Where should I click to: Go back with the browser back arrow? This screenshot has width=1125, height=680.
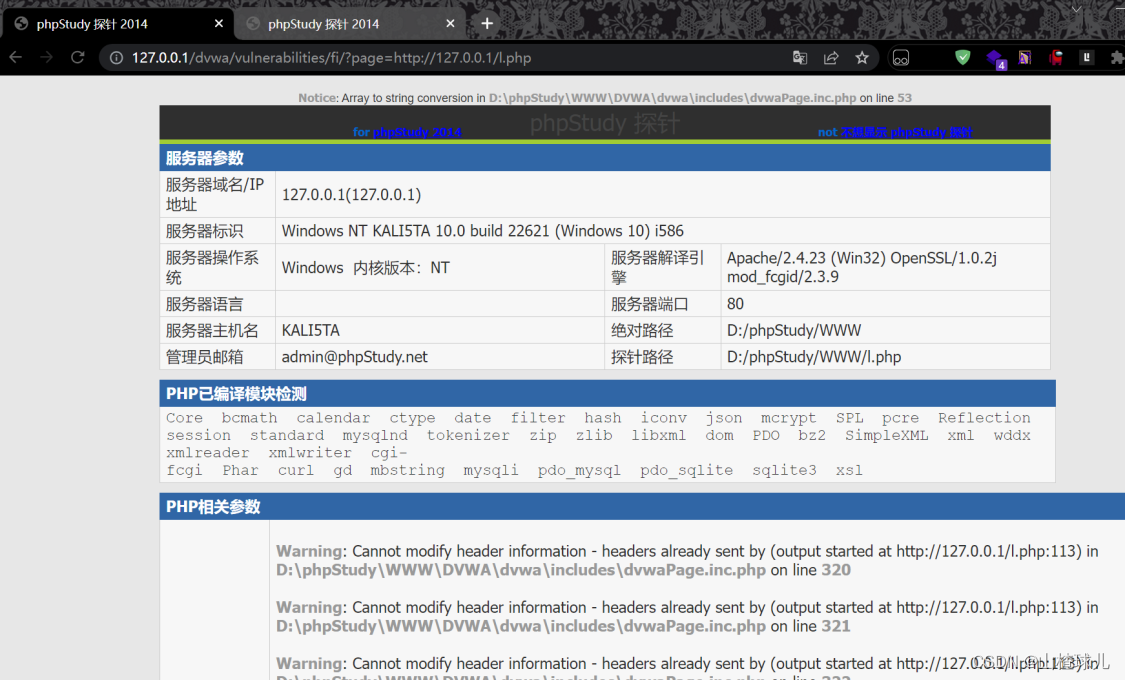[16, 57]
